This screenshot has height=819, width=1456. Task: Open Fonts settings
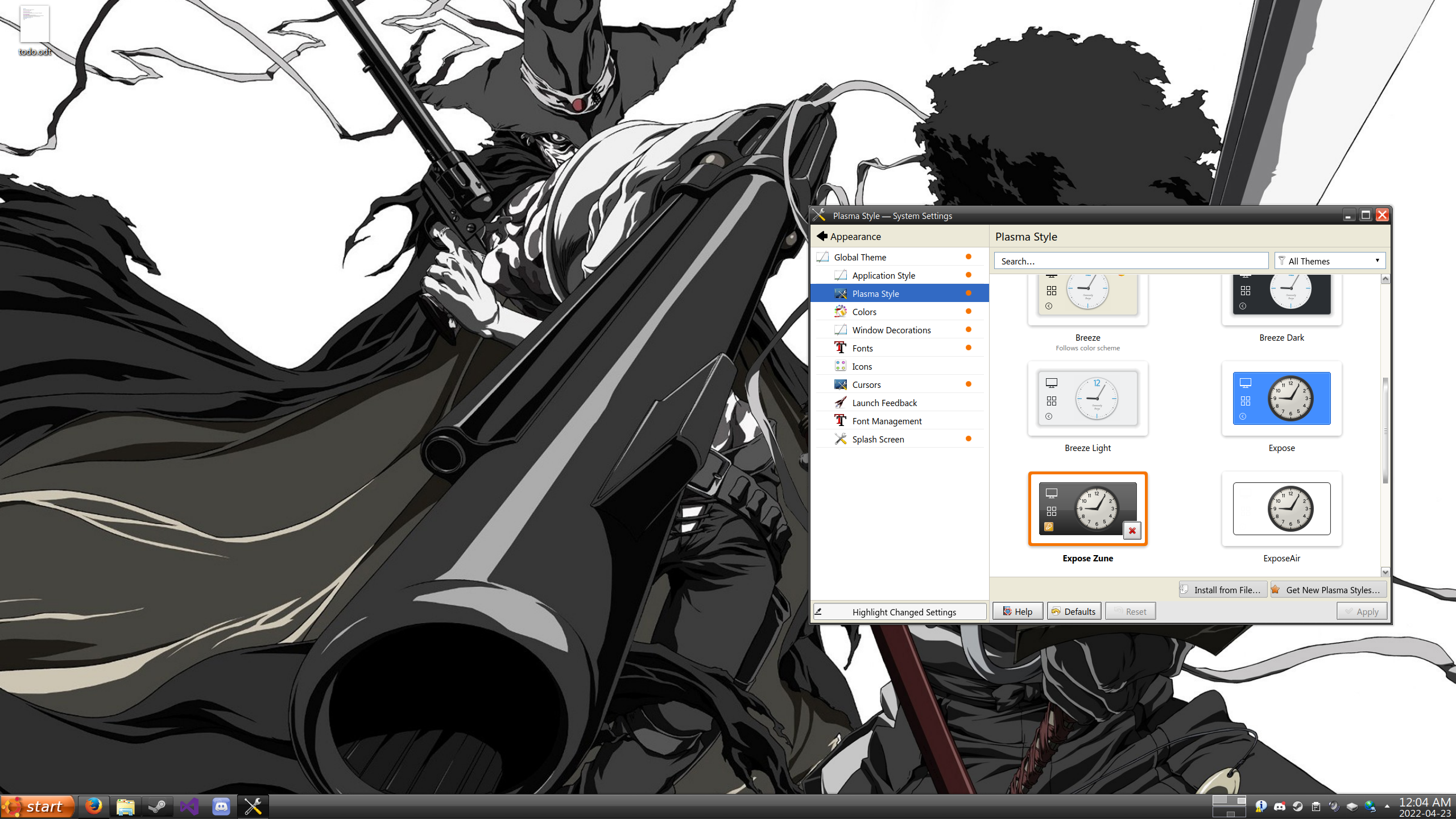pos(900,348)
